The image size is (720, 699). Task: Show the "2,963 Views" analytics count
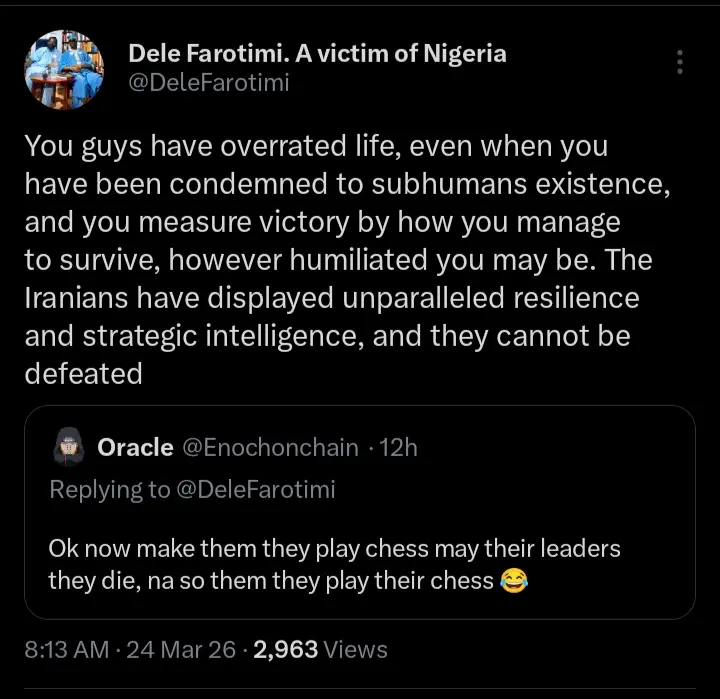[320, 650]
